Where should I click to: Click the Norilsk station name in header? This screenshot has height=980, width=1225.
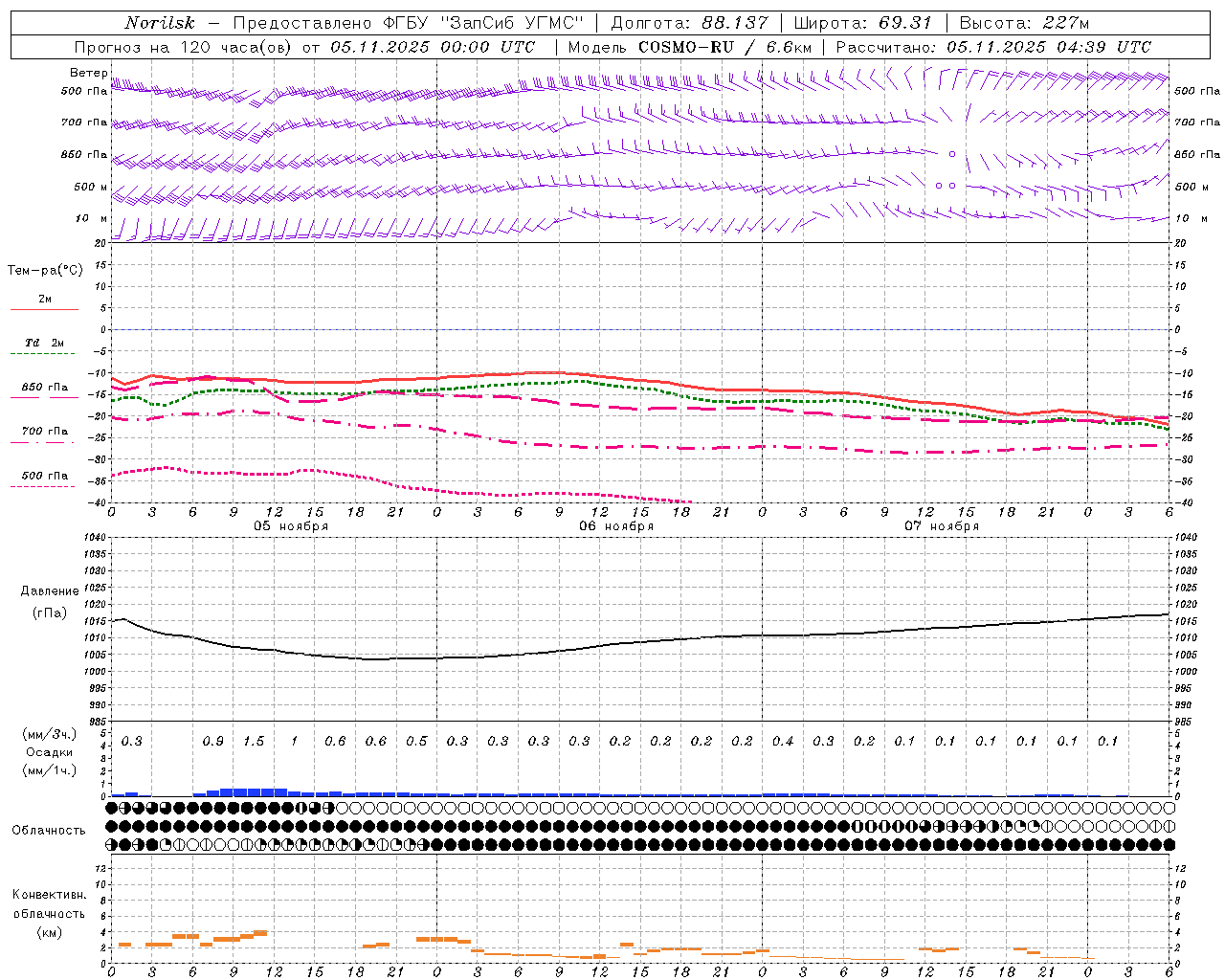(x=160, y=23)
